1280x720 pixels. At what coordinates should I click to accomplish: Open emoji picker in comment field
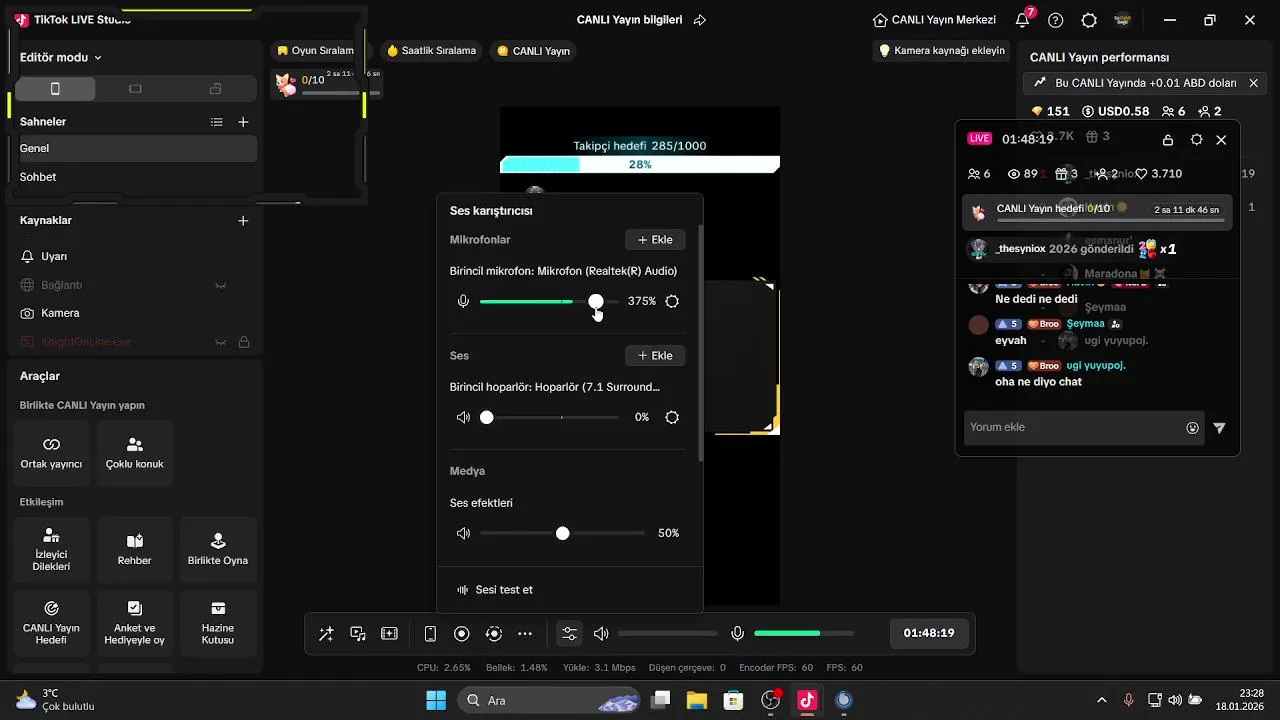click(1192, 428)
